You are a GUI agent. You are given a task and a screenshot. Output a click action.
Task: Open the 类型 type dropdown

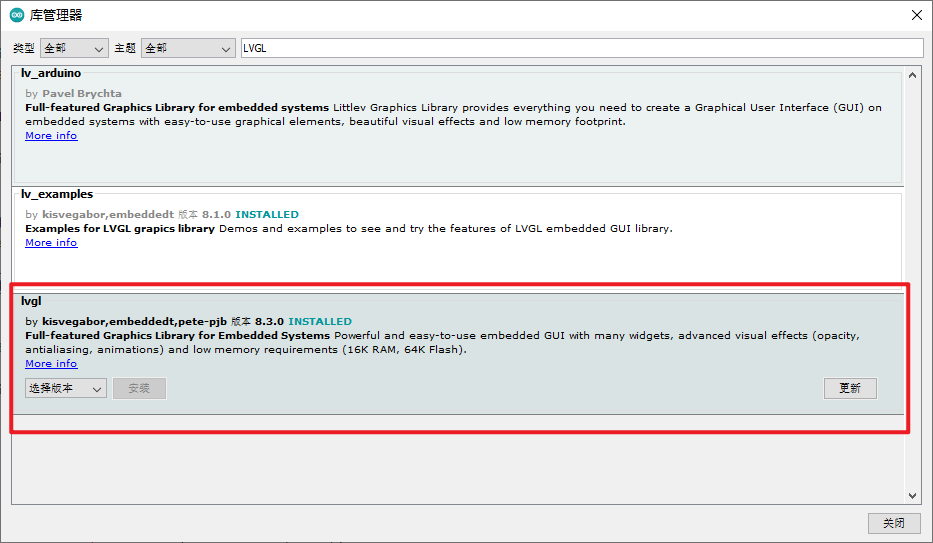tap(74, 48)
